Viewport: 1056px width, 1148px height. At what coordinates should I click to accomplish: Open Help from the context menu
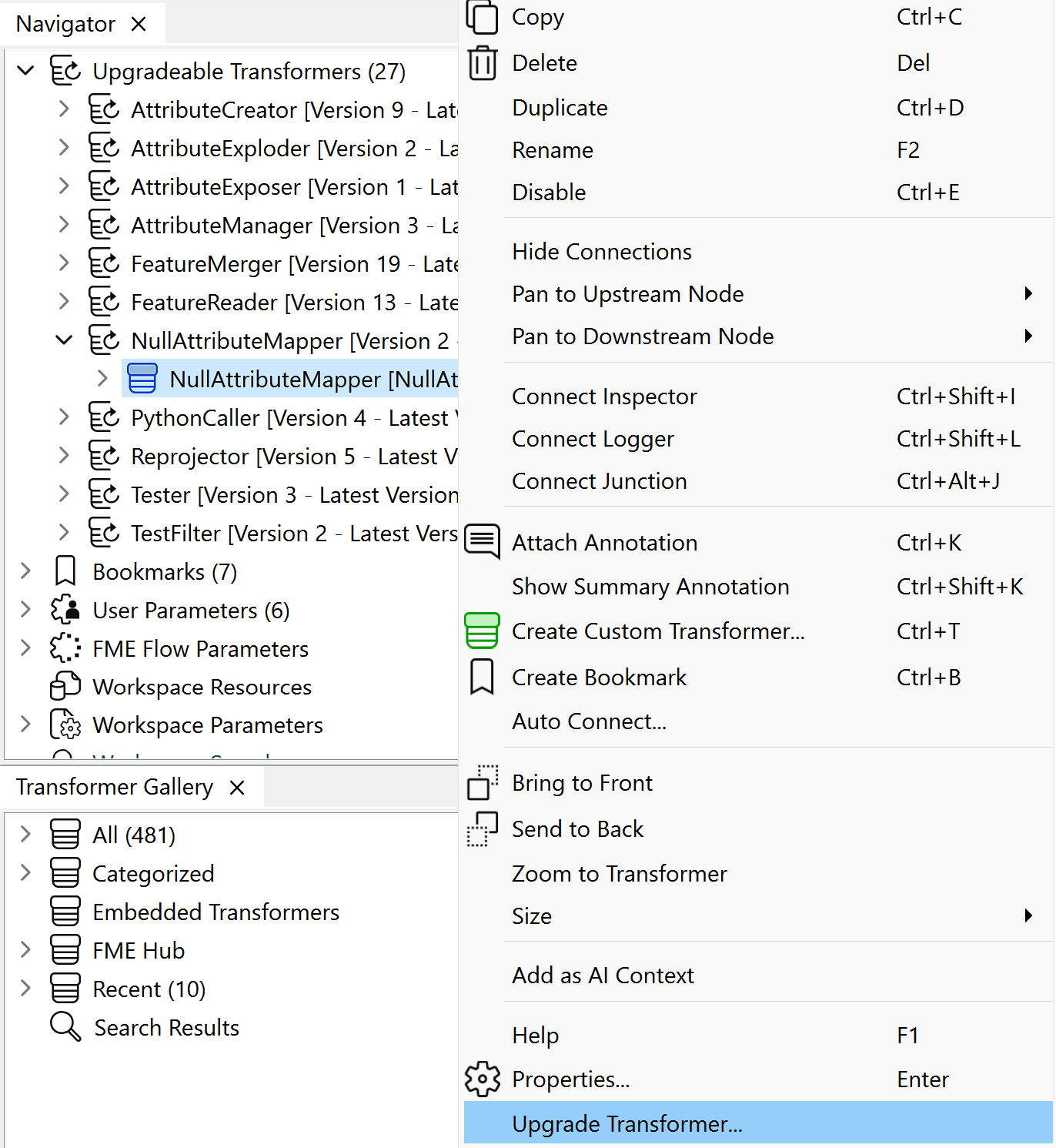click(x=758, y=1036)
